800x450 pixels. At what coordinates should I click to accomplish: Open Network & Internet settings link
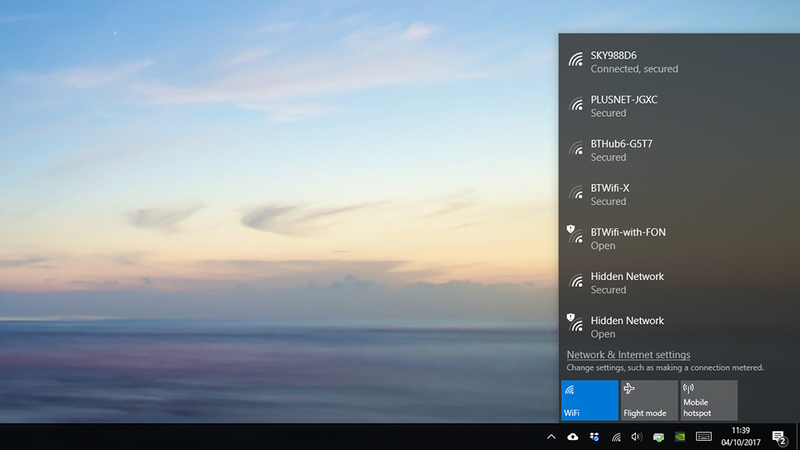coord(628,355)
